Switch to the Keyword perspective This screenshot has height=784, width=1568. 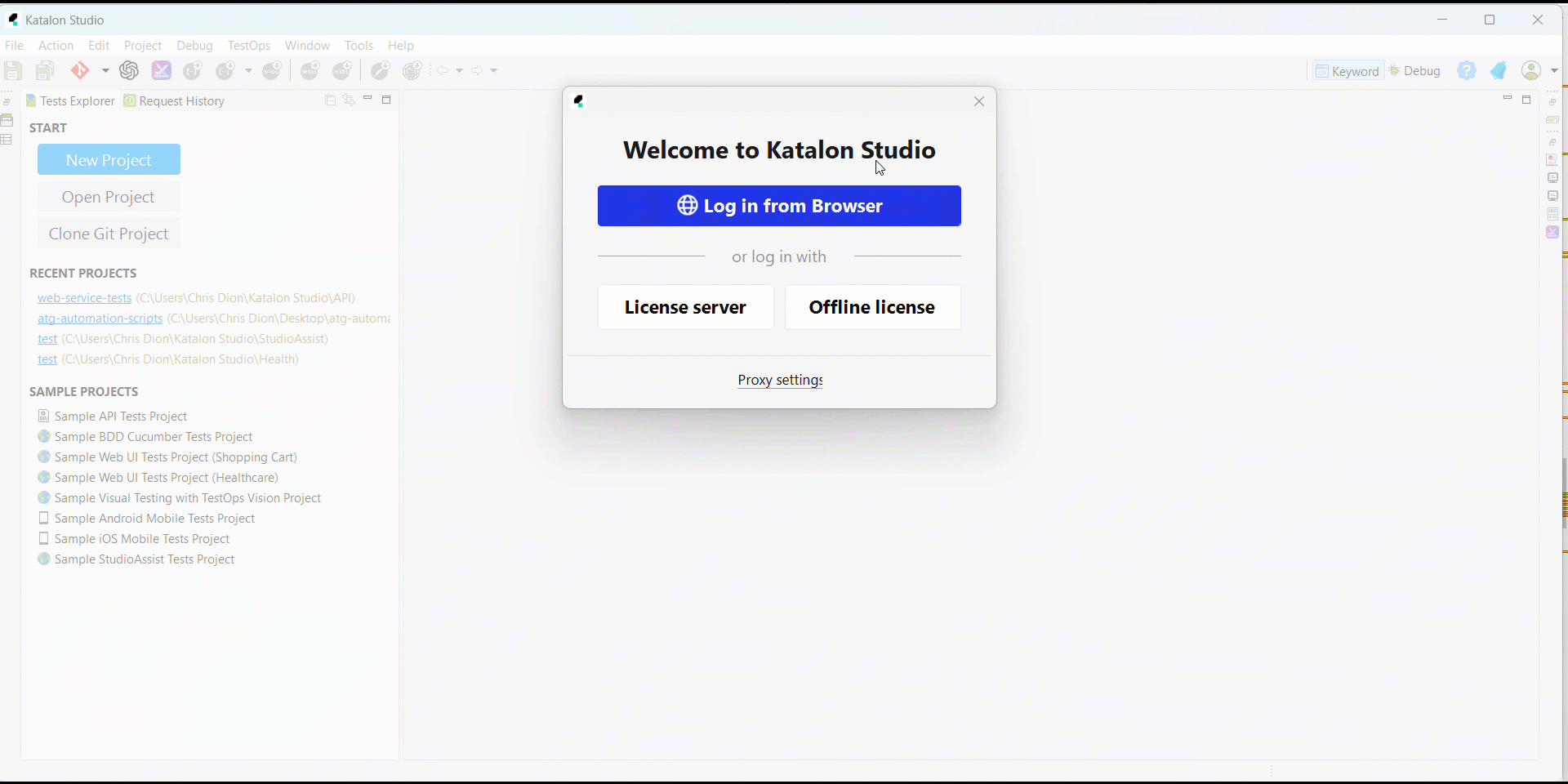point(1347,71)
